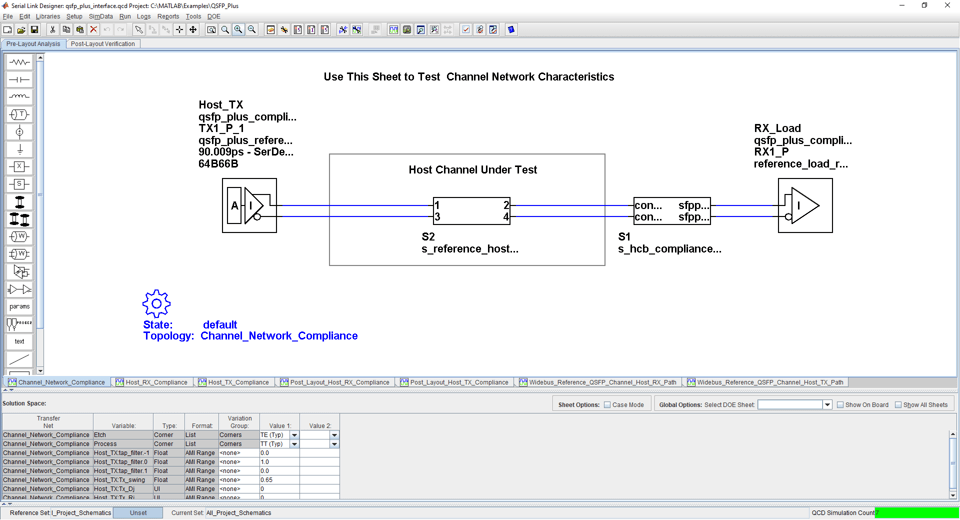Click the Save floppy disk icon
Image resolution: width=960 pixels, height=520 pixels.
click(34, 29)
